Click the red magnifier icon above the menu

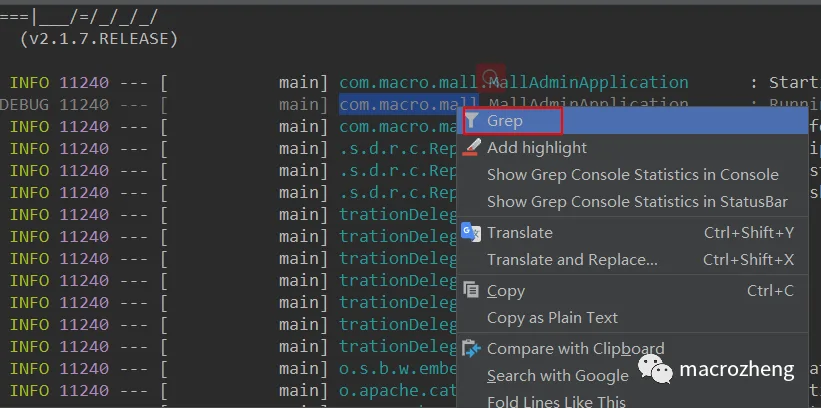pos(491,77)
